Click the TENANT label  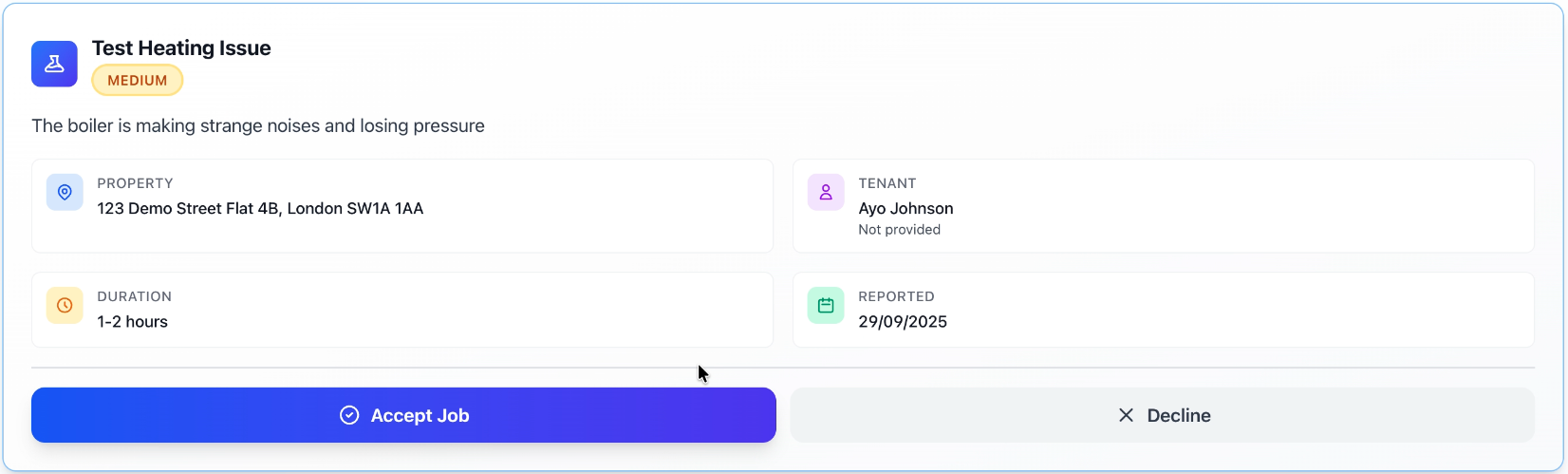(887, 183)
